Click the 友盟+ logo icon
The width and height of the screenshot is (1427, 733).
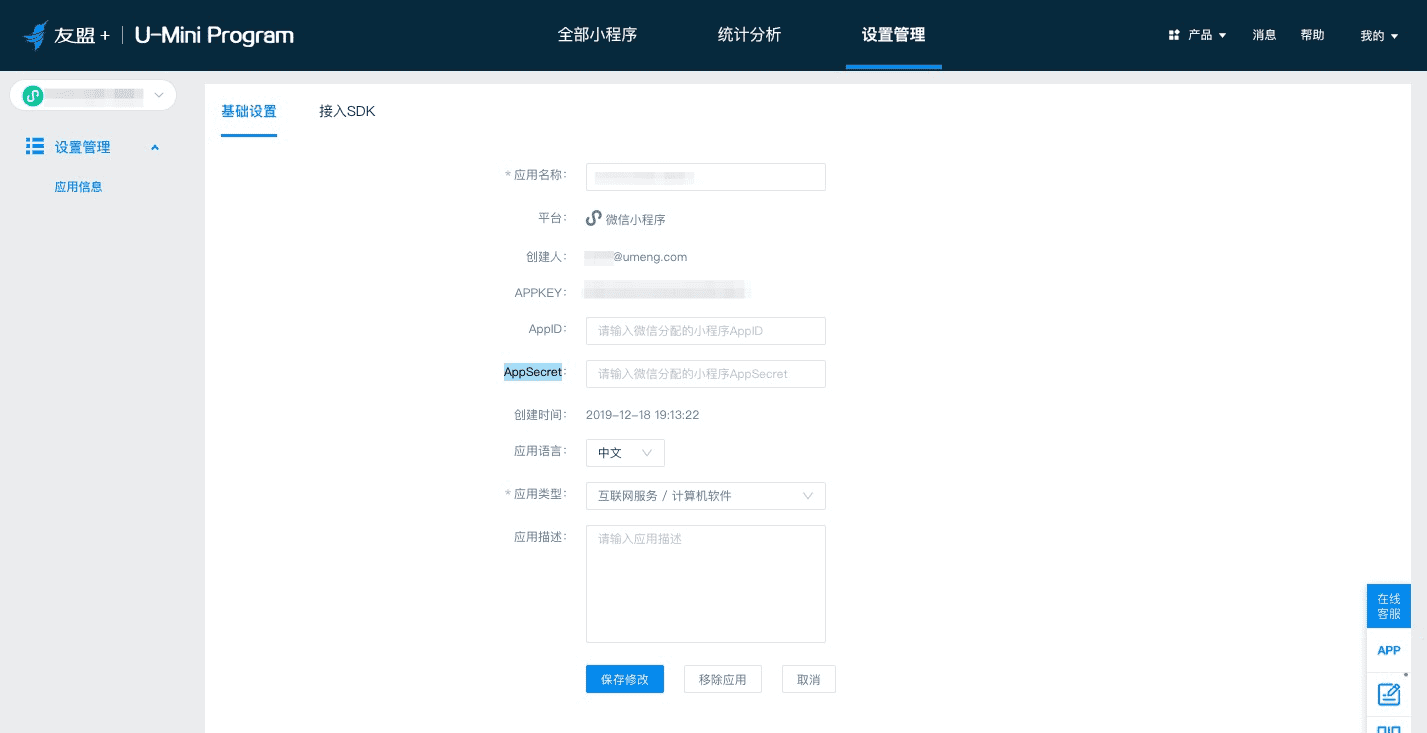click(x=36, y=35)
